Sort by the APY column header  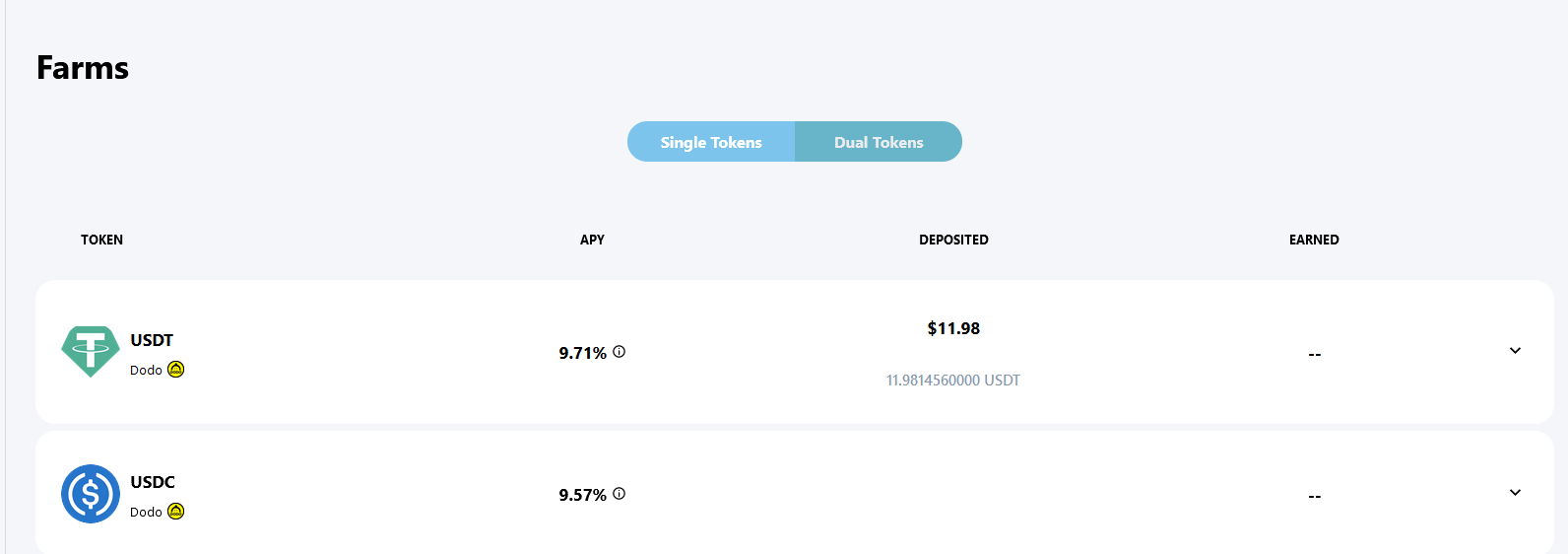592,240
